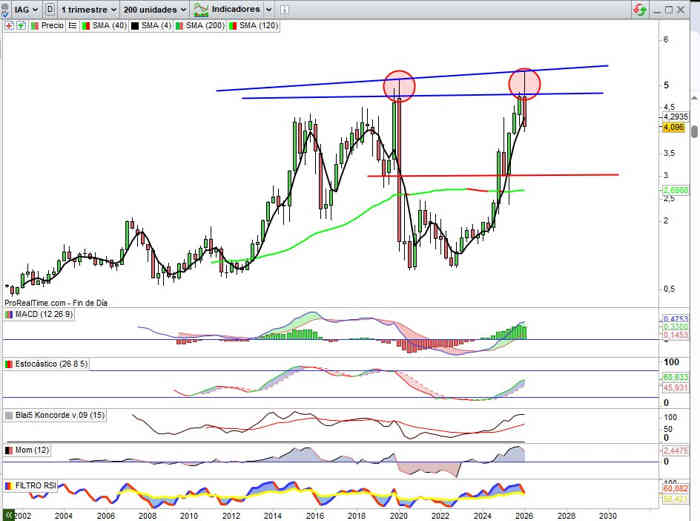
Task: Open Mom (12) indicator settings icon
Action: [x=9, y=451]
